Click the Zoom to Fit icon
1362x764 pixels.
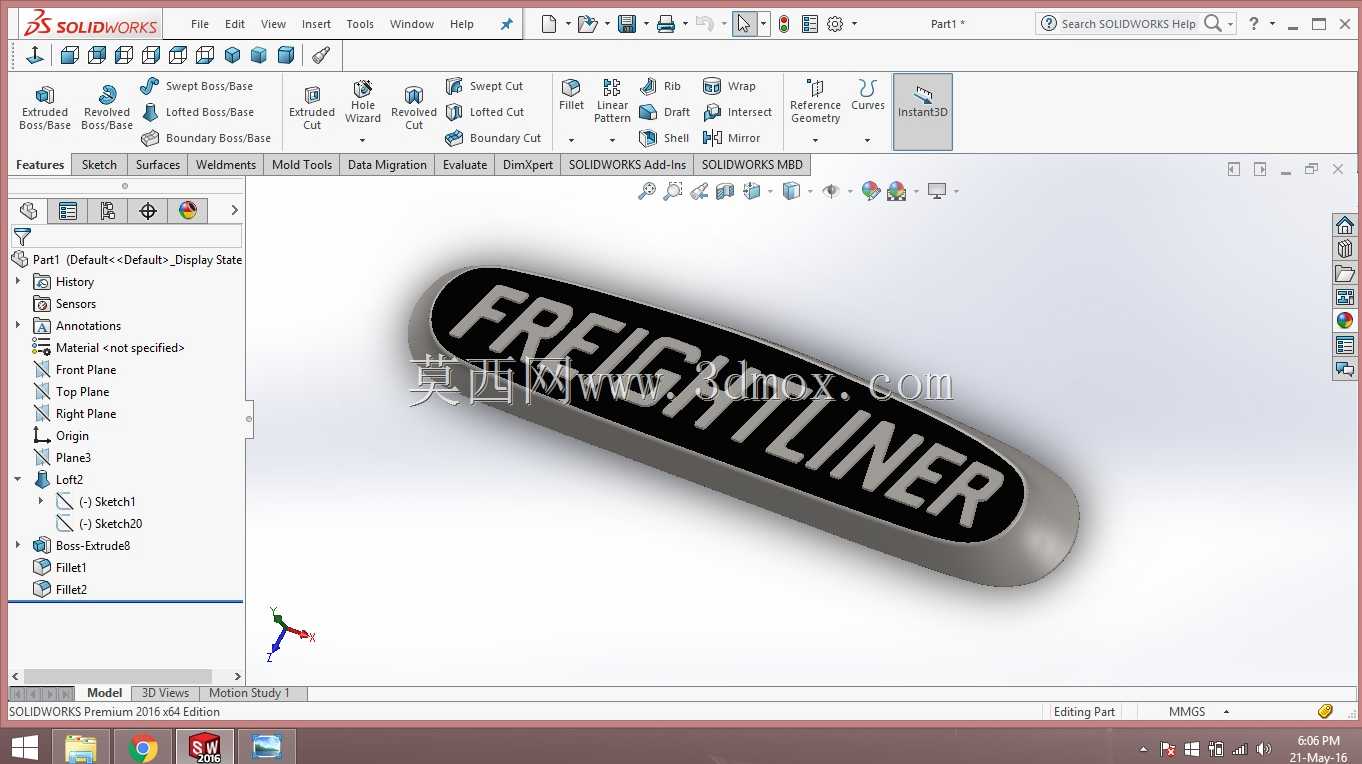pos(647,191)
